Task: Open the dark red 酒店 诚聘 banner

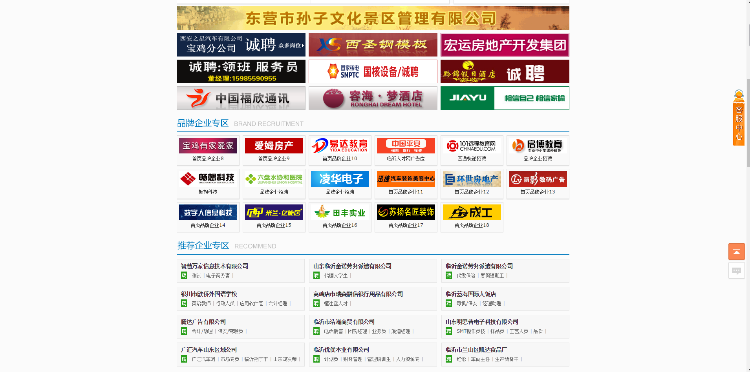Action: pyautogui.click(x=505, y=71)
